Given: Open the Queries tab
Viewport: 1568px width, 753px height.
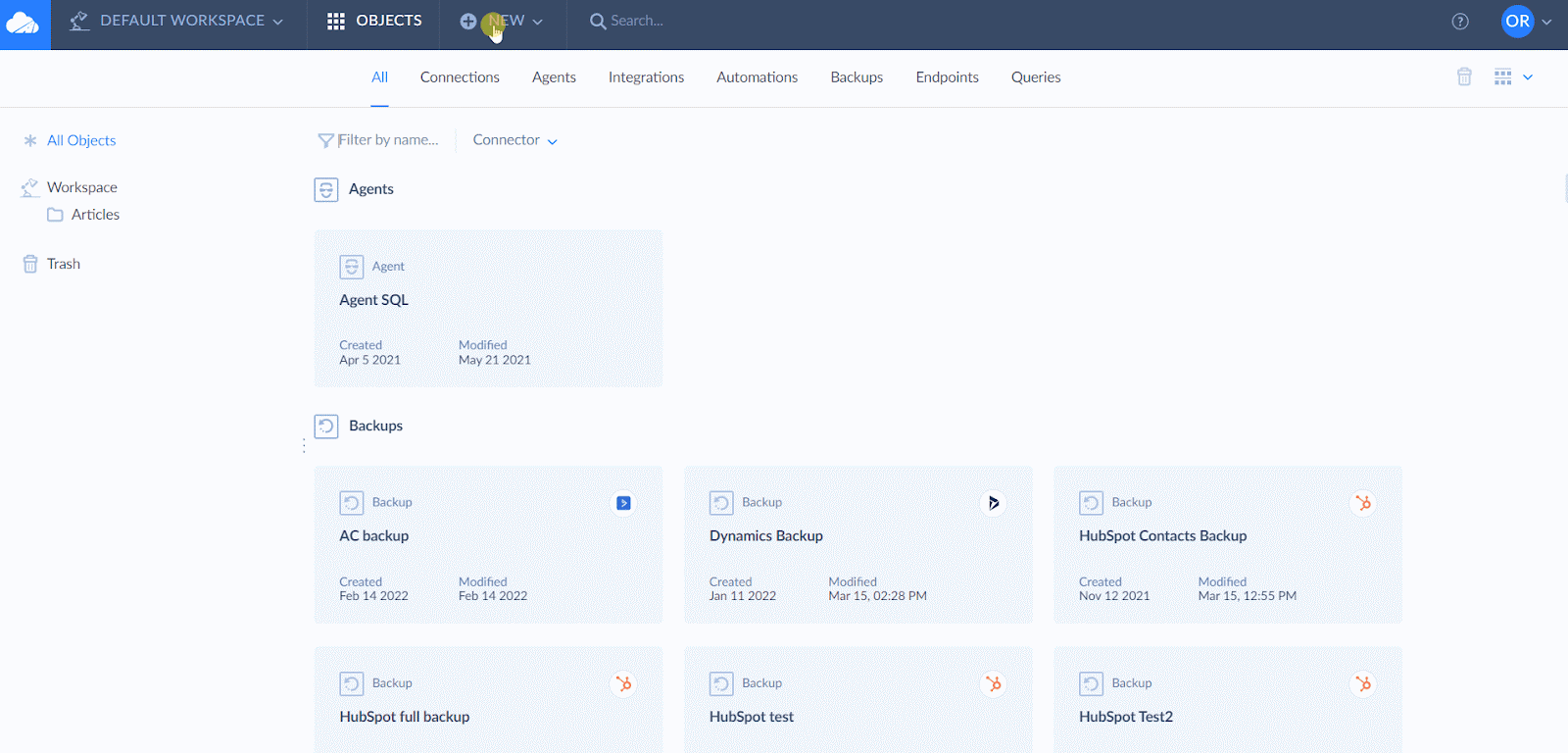Looking at the screenshot, I should pyautogui.click(x=1036, y=77).
